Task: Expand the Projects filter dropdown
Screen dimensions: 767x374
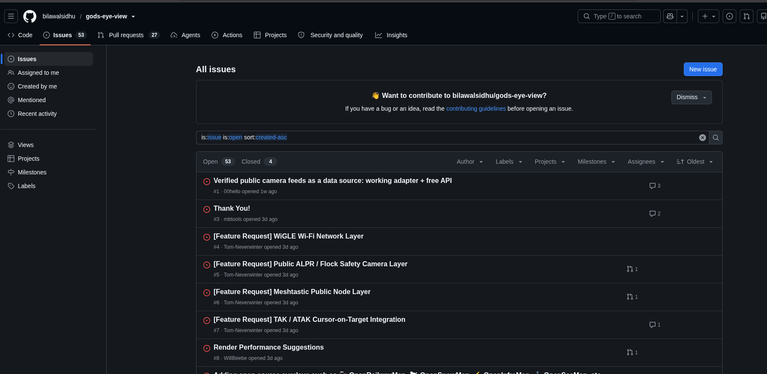Action: click(x=550, y=161)
